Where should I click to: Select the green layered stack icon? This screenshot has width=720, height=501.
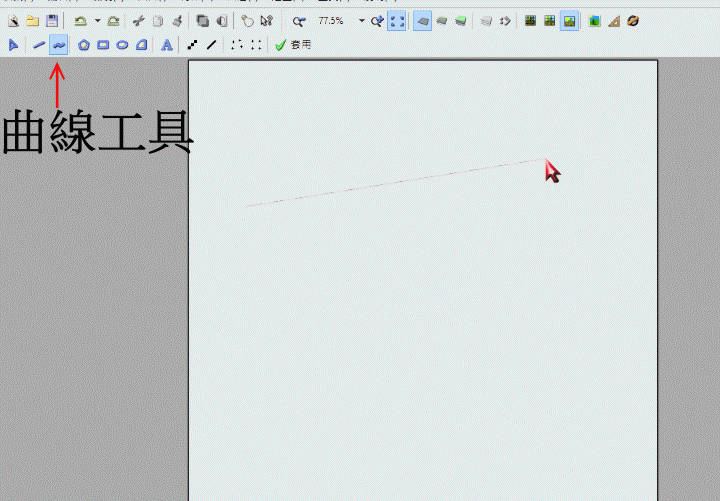click(x=461, y=21)
